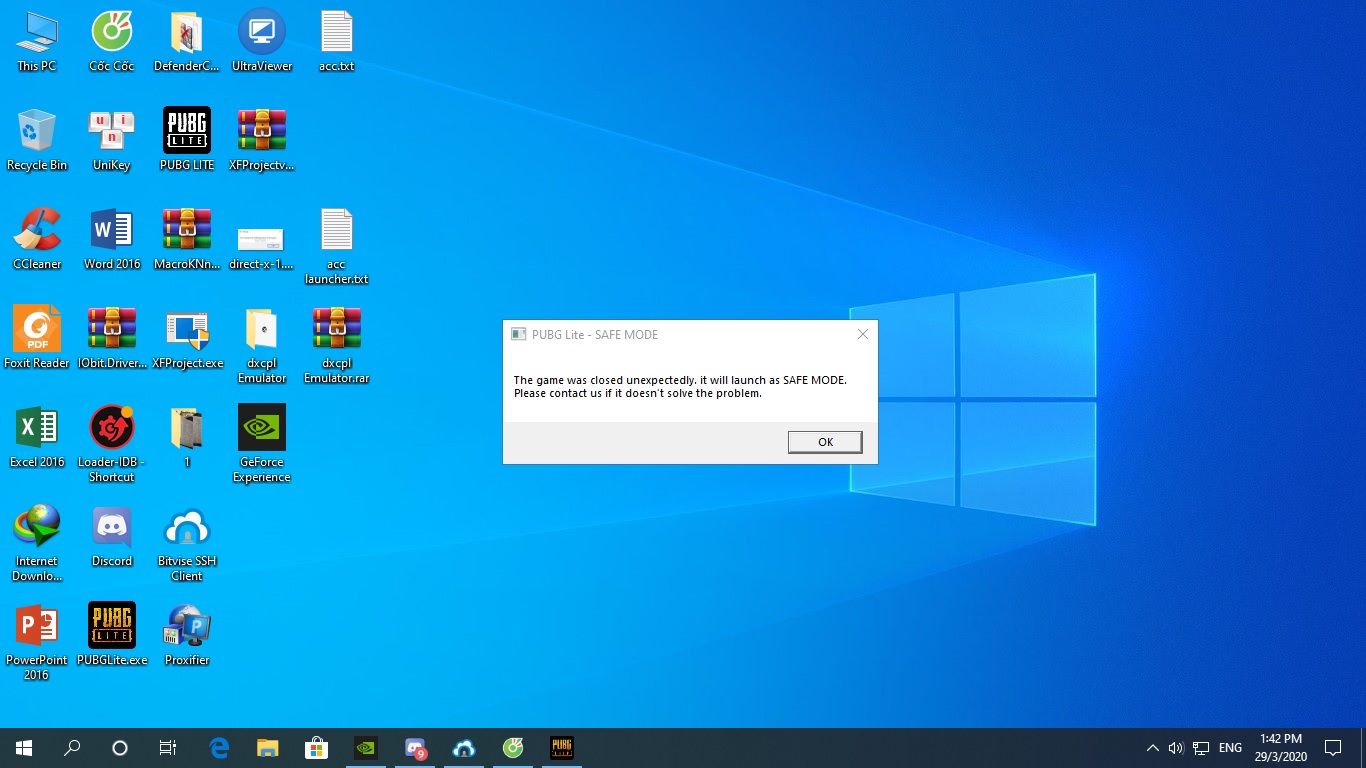1366x768 pixels.
Task: Select the This PC desktop icon
Action: (x=37, y=42)
